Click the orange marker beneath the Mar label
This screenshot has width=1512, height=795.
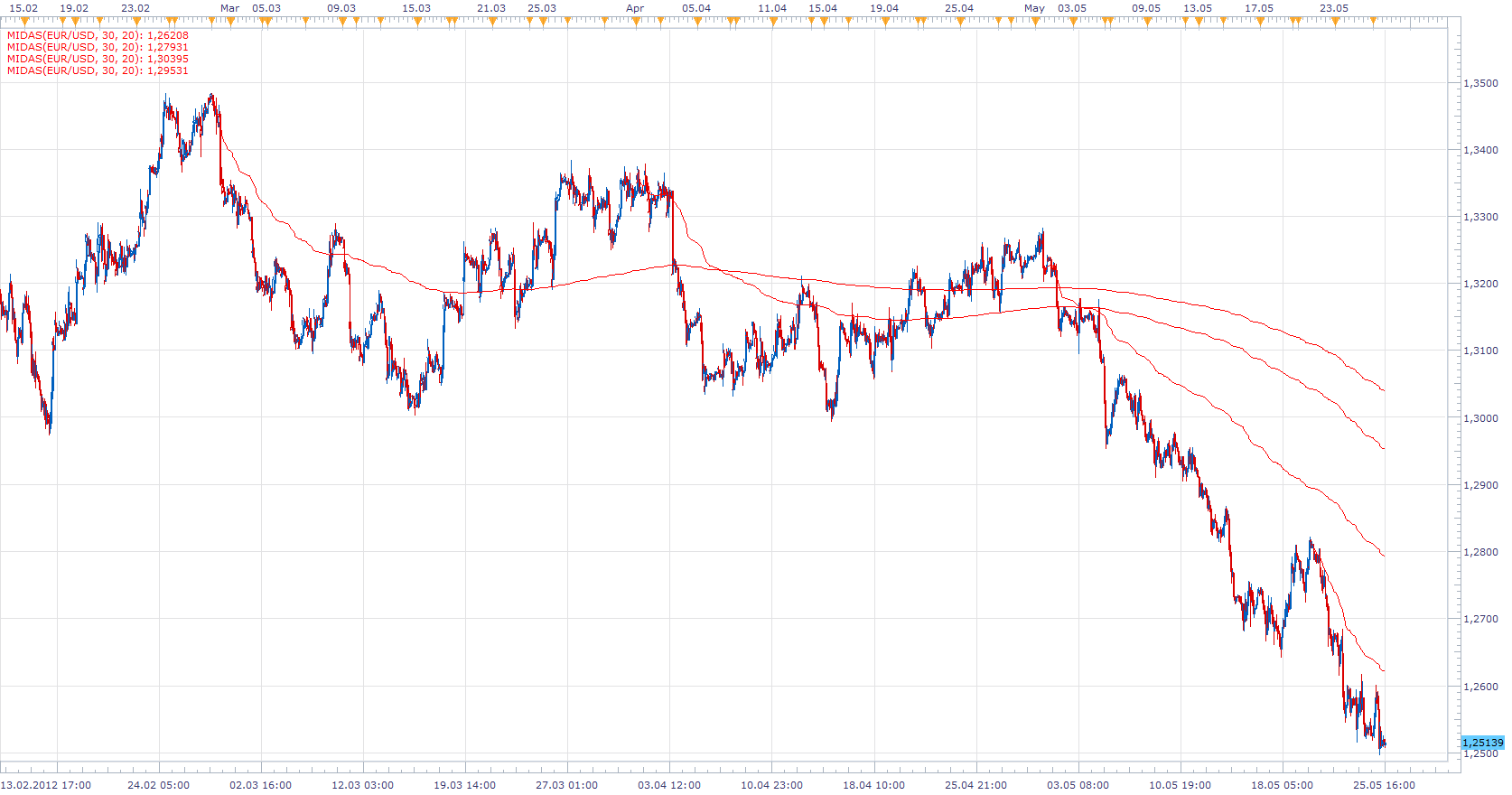click(x=230, y=21)
